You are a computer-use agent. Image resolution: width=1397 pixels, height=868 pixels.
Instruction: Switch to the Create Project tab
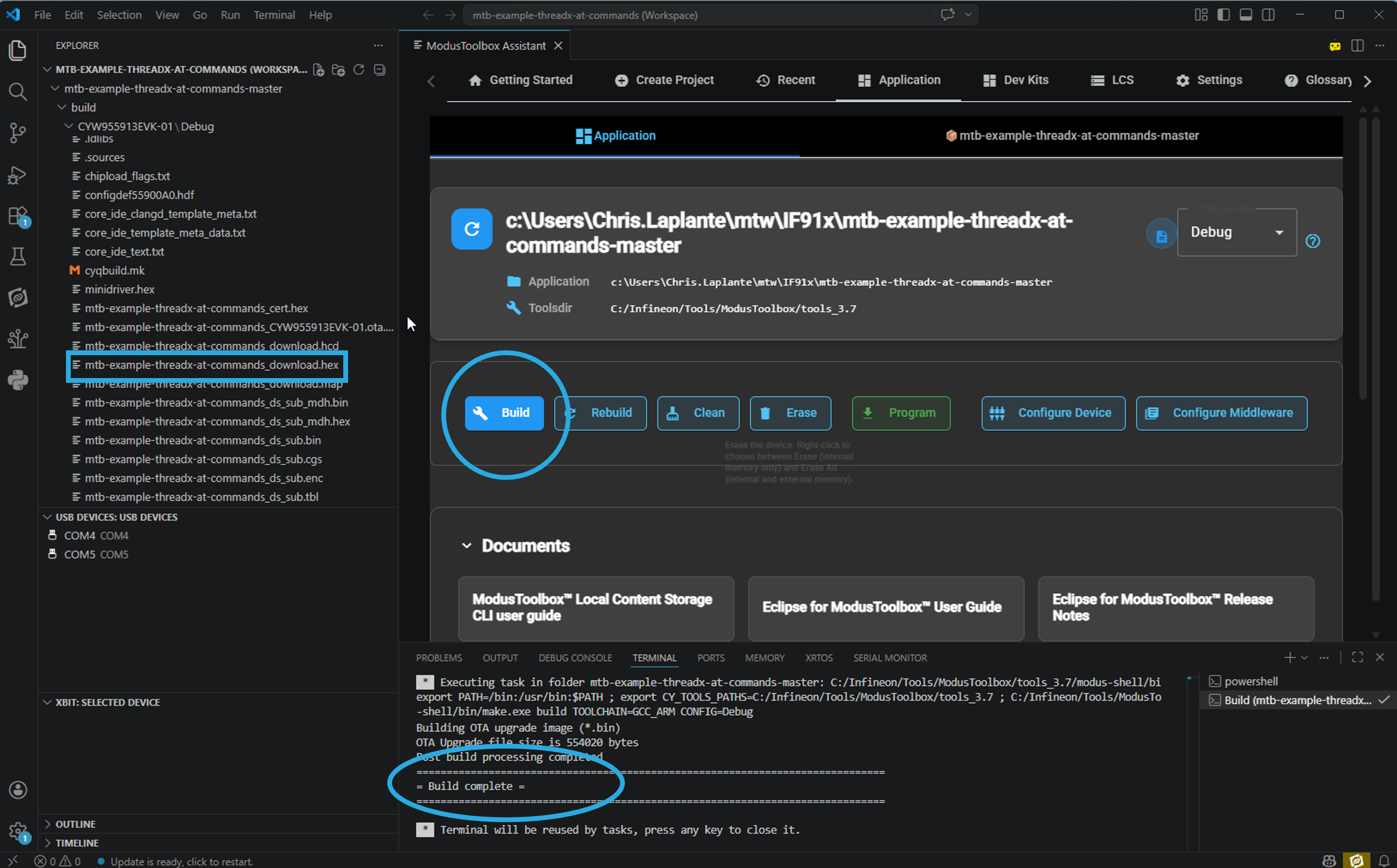[x=665, y=80]
